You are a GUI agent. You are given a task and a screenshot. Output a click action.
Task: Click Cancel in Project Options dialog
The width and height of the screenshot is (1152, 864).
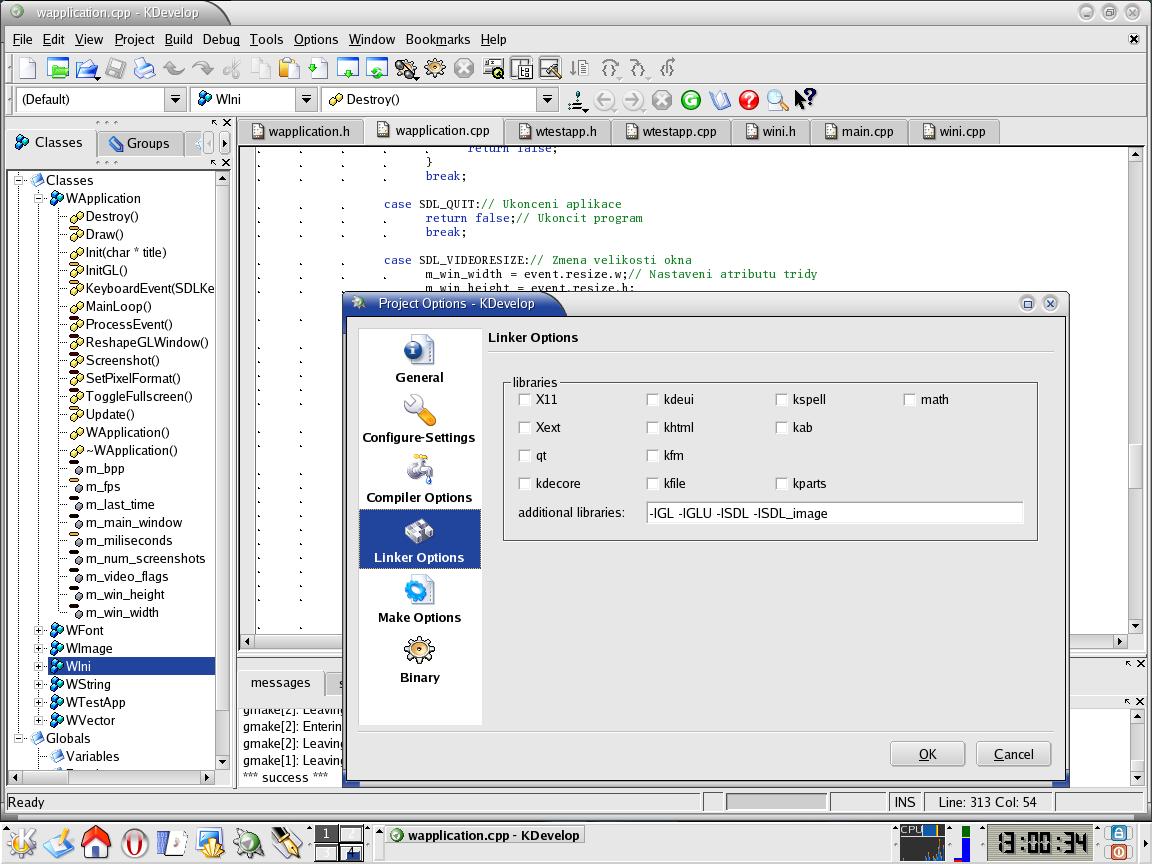point(1013,755)
